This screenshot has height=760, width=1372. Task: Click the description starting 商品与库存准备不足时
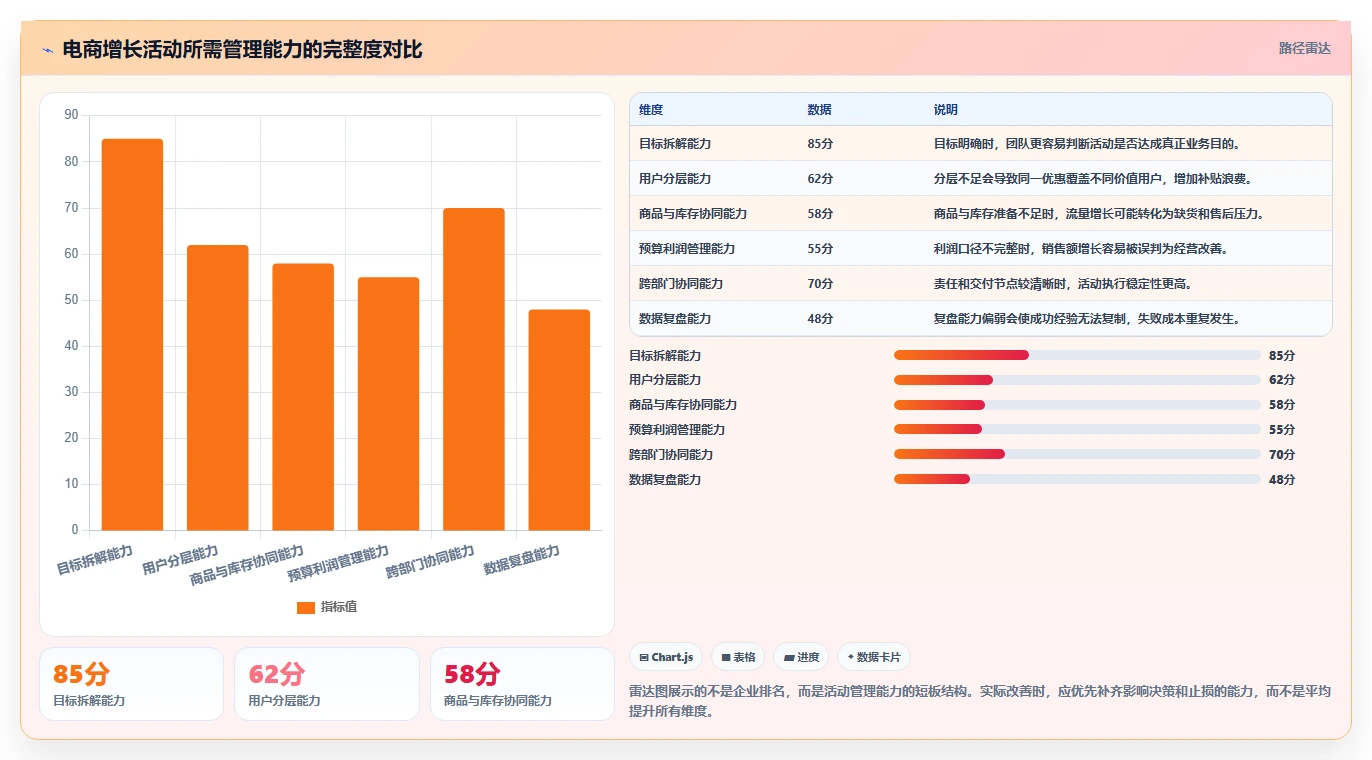[x=1099, y=214]
